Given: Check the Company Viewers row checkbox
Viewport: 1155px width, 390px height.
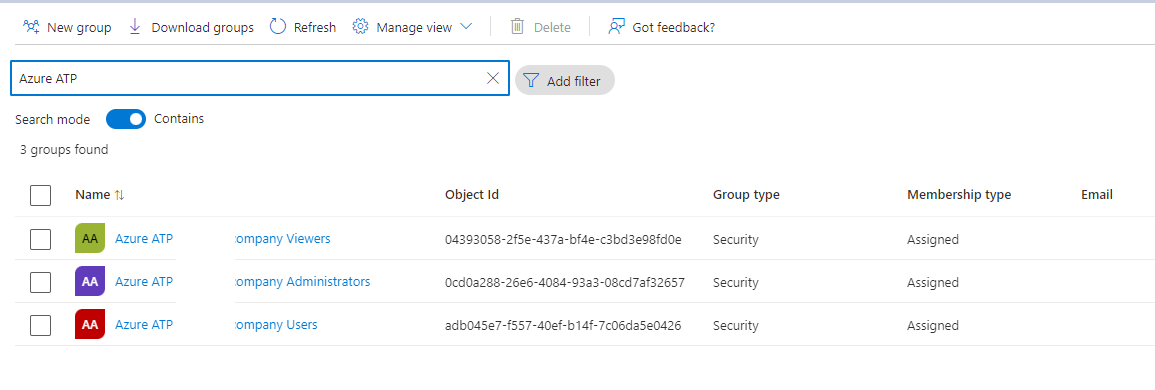Looking at the screenshot, I should (x=41, y=239).
